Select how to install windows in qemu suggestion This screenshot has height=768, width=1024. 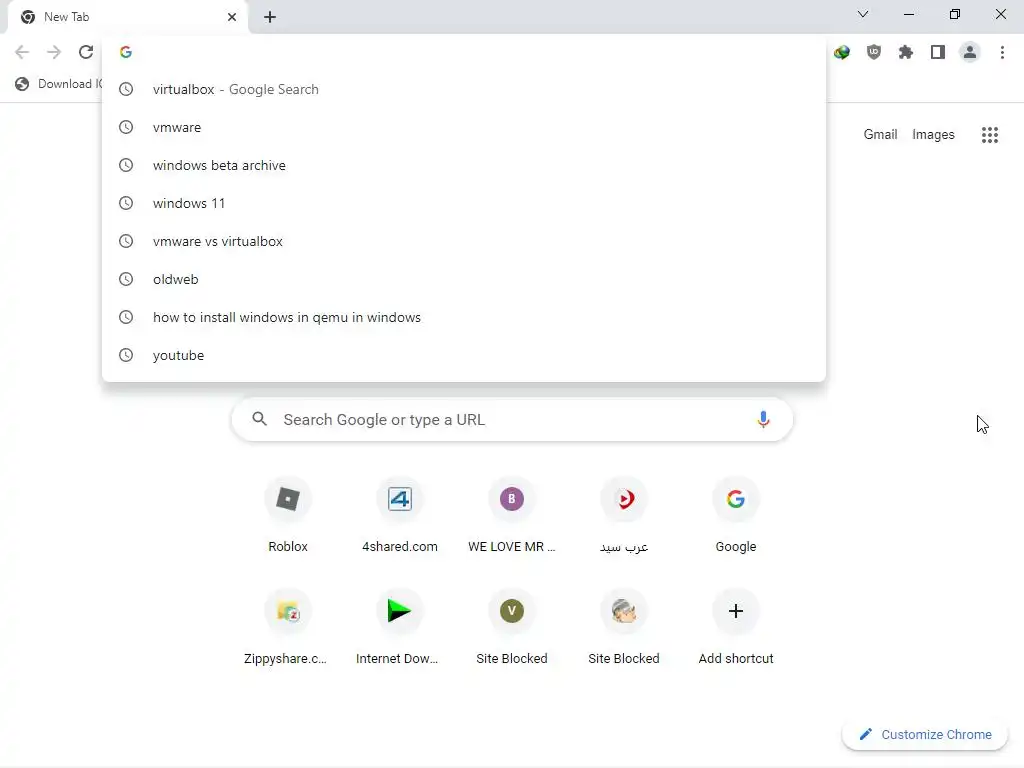click(464, 317)
